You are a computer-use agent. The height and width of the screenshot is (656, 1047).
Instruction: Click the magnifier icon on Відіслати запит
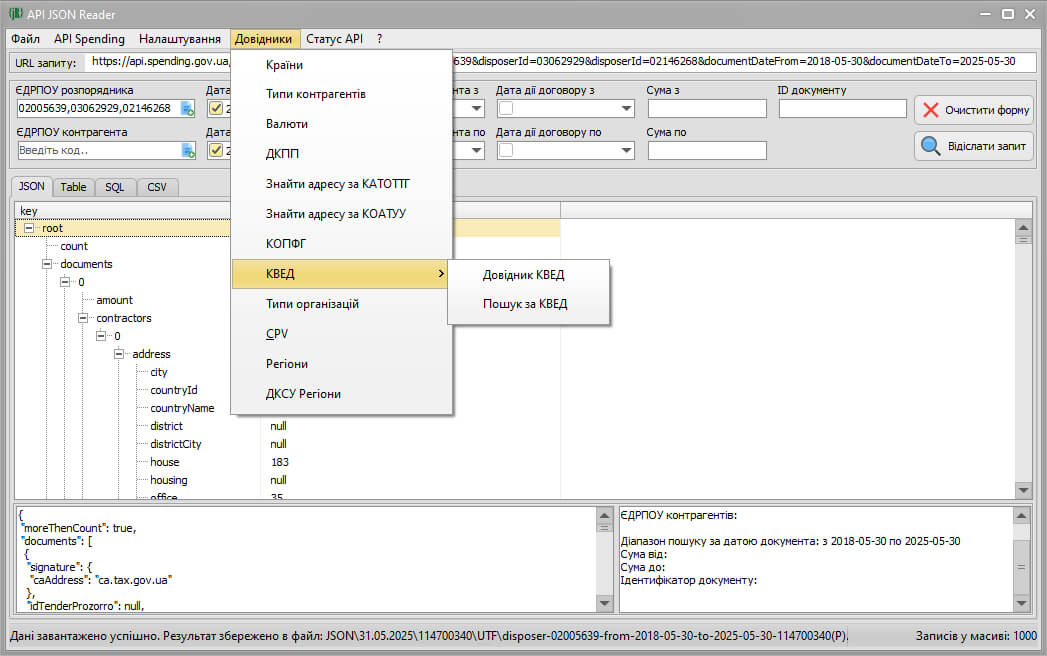(x=931, y=146)
